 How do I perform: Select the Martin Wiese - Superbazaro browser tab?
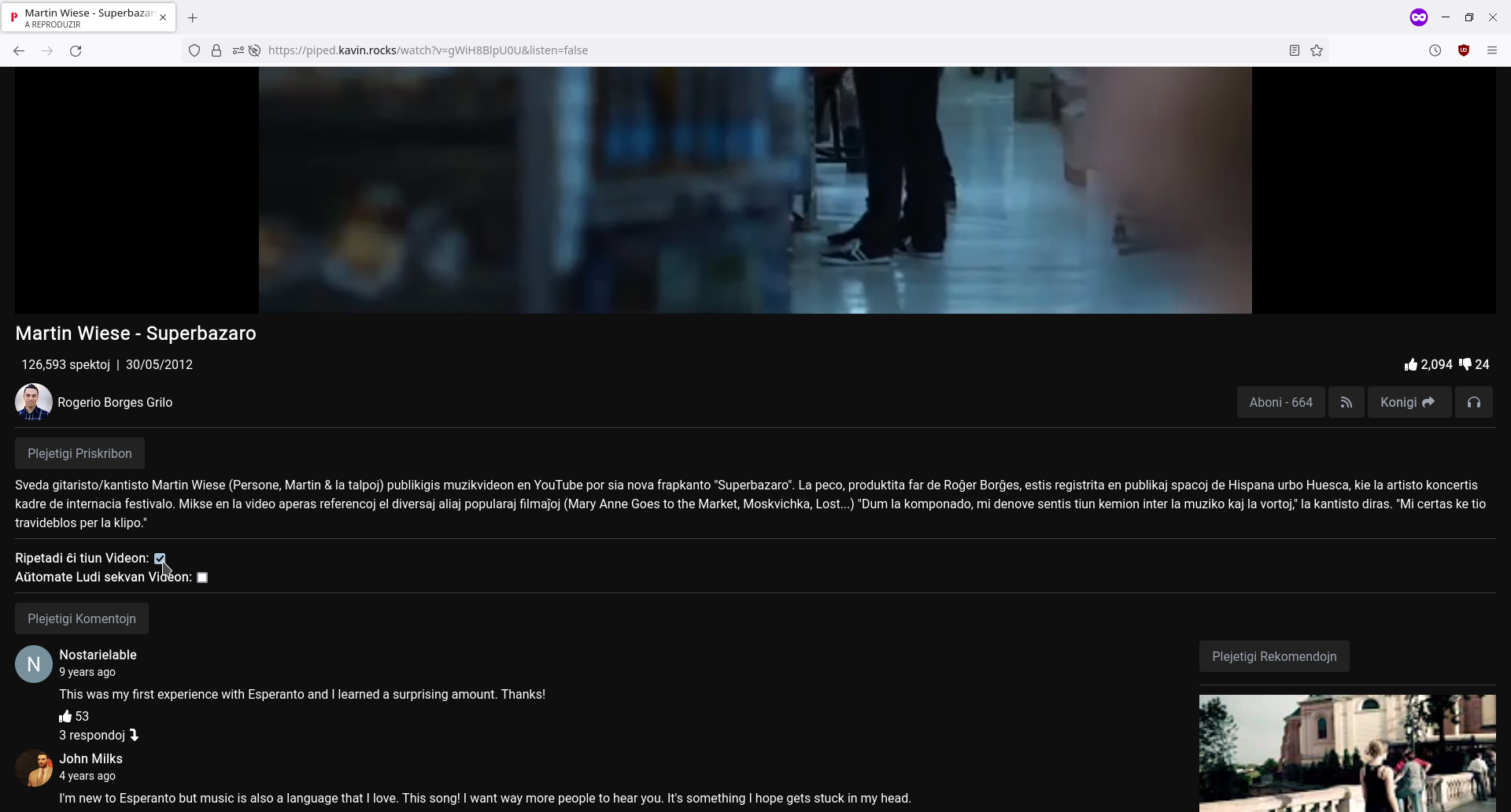click(88, 17)
